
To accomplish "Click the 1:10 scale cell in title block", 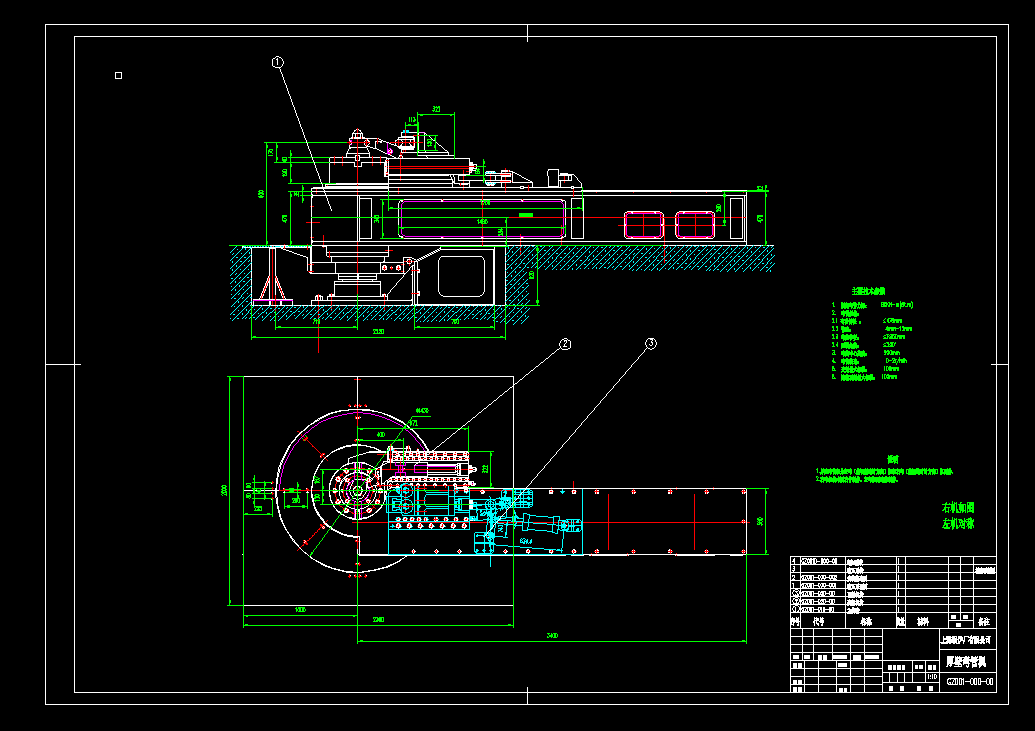I will coord(932,677).
